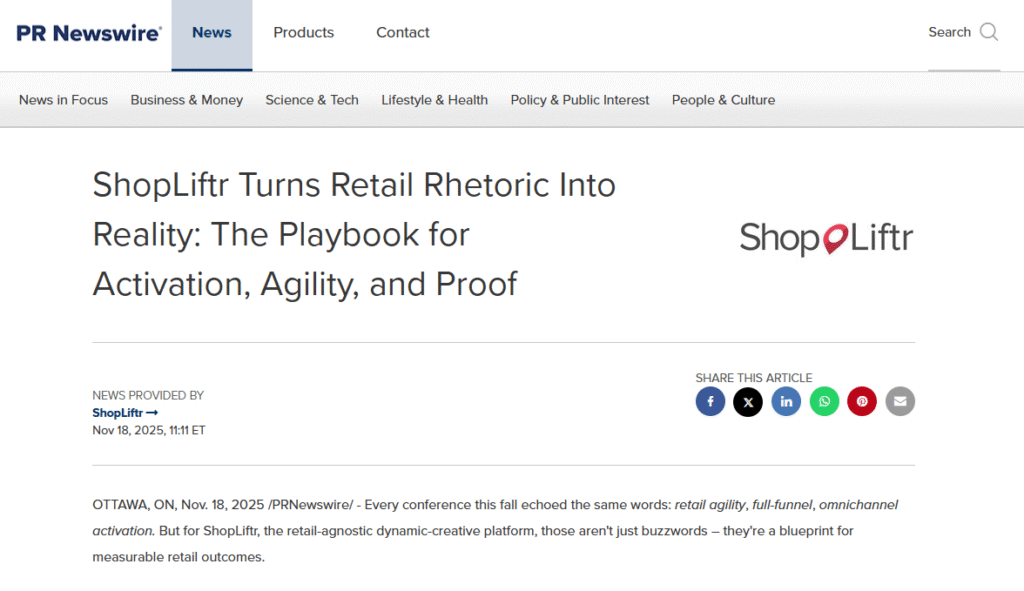Viewport: 1024px width, 591px height.
Task: Share article on LinkedIn
Action: [786, 402]
